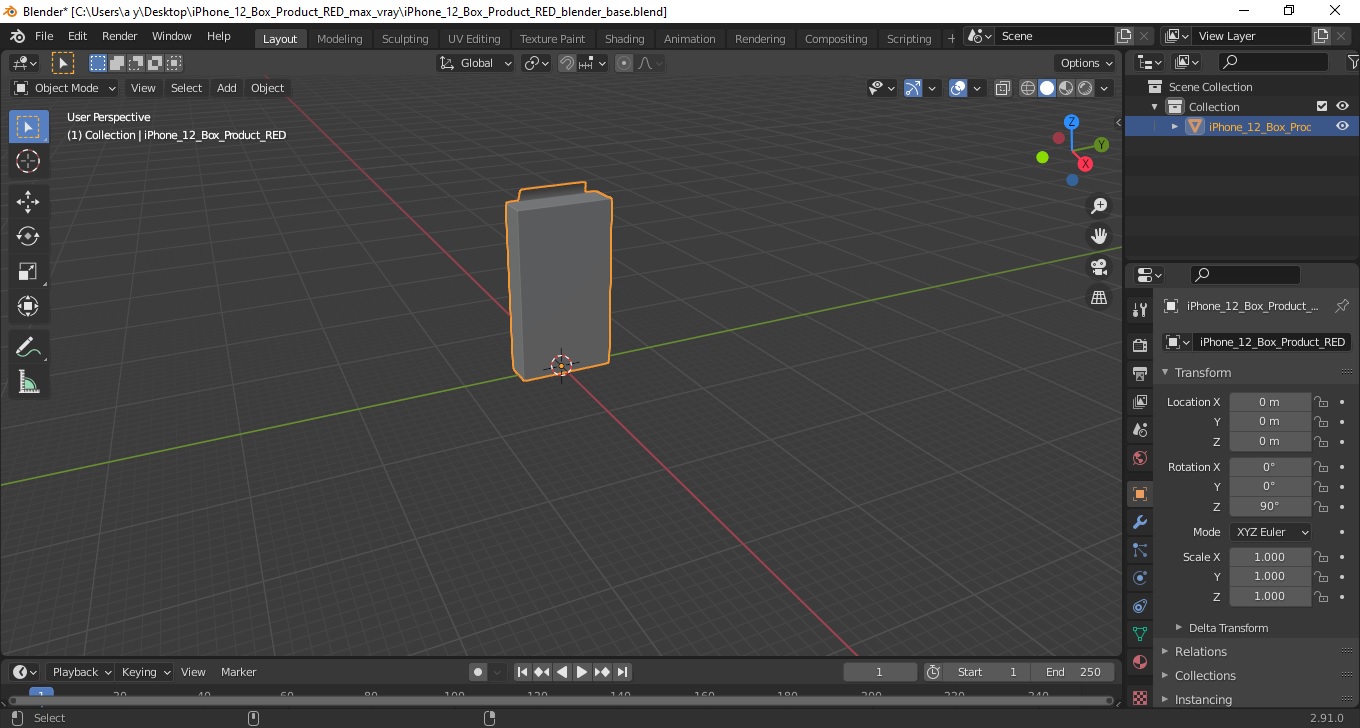Open the Tool properties tab
1360x728 pixels.
pos(1139,309)
